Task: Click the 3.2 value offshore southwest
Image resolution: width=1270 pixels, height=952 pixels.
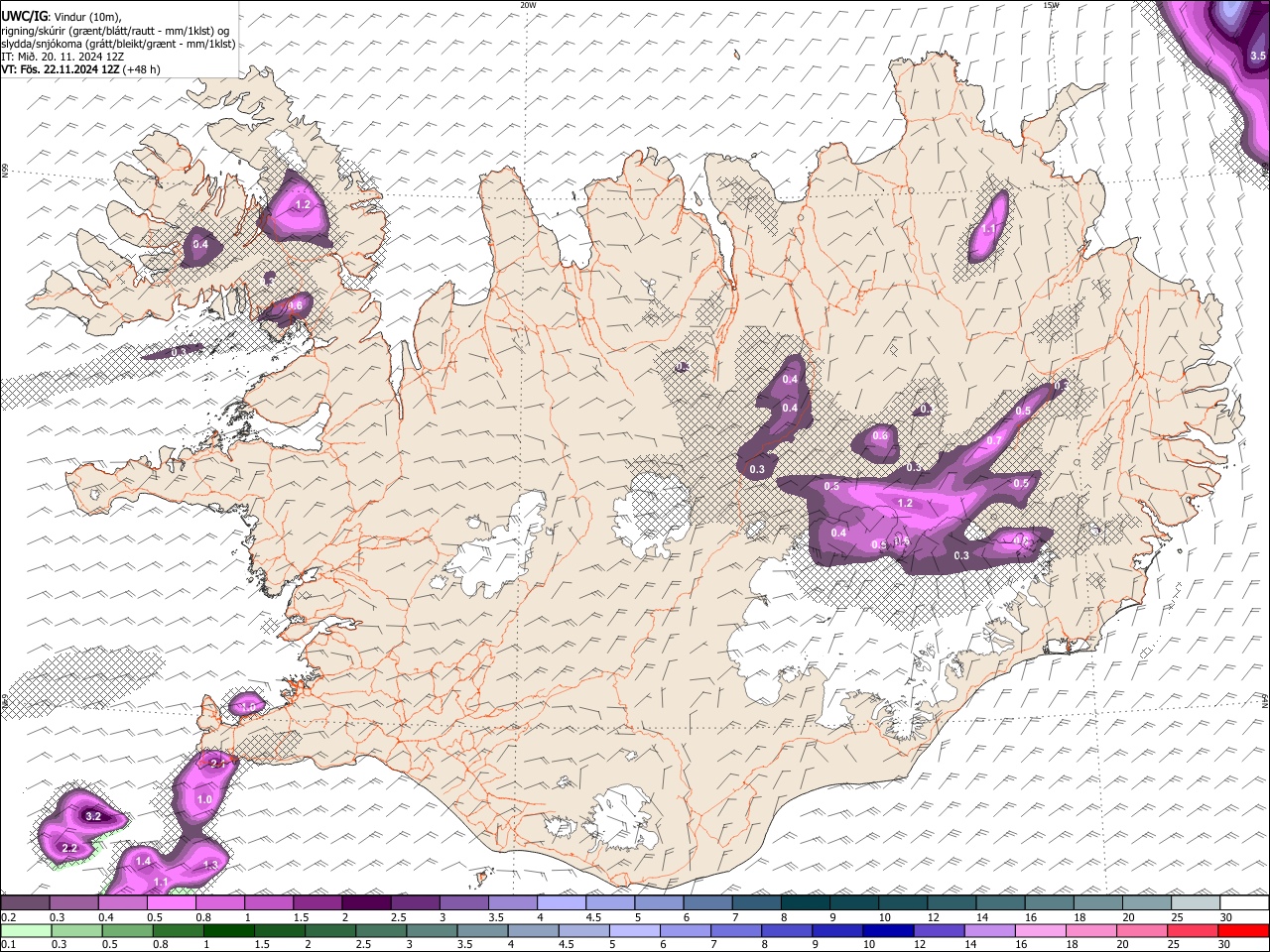Action: pos(93,816)
